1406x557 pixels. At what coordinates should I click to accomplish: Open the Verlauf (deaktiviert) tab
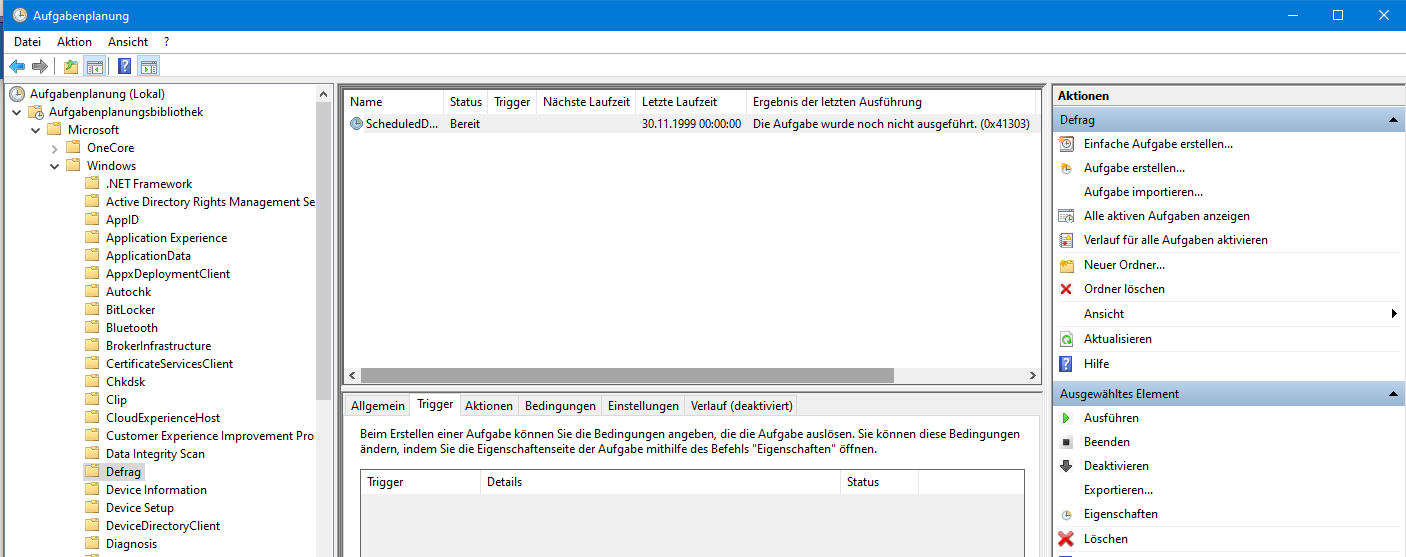tap(742, 406)
